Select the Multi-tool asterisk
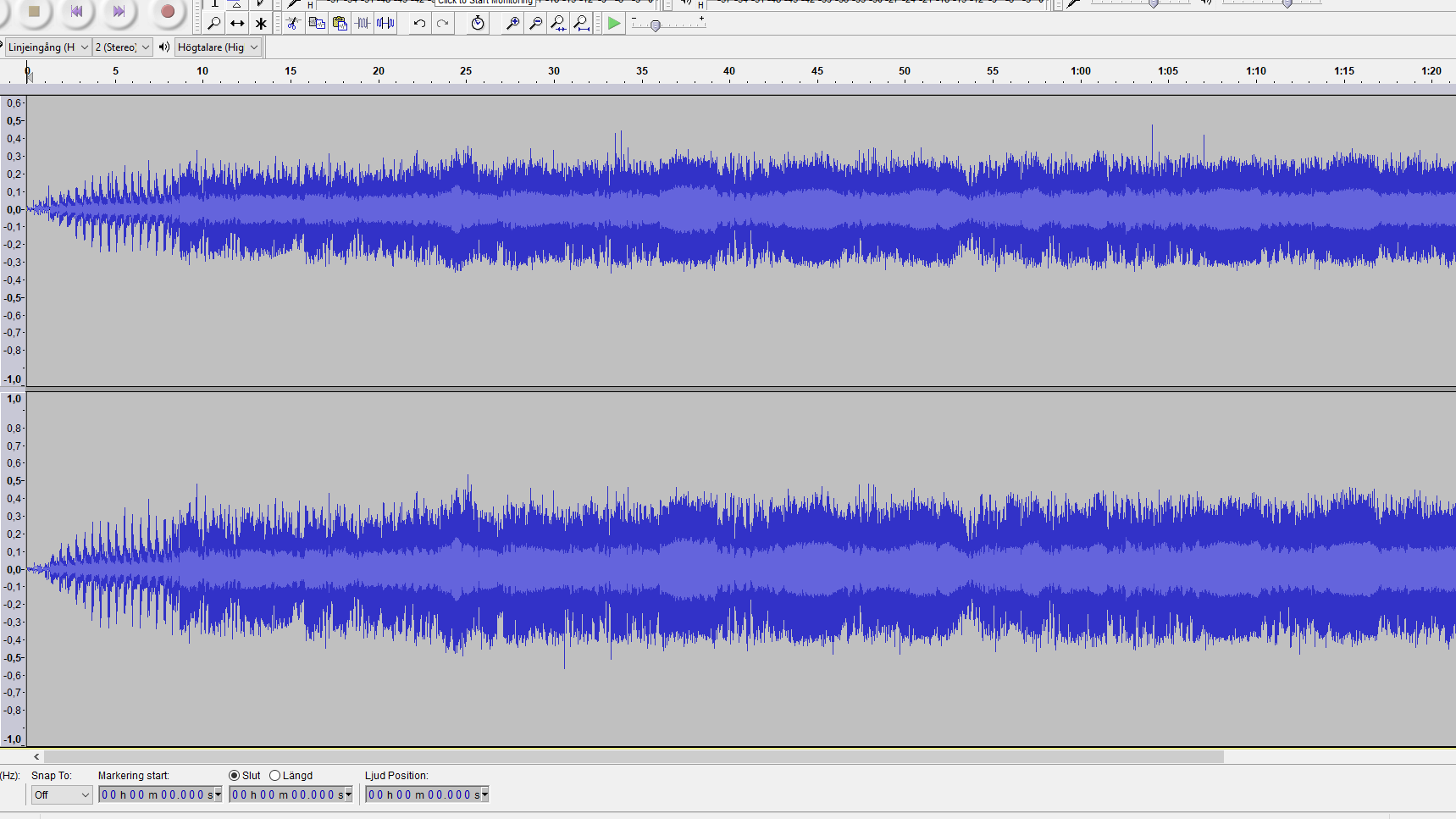 [261, 24]
